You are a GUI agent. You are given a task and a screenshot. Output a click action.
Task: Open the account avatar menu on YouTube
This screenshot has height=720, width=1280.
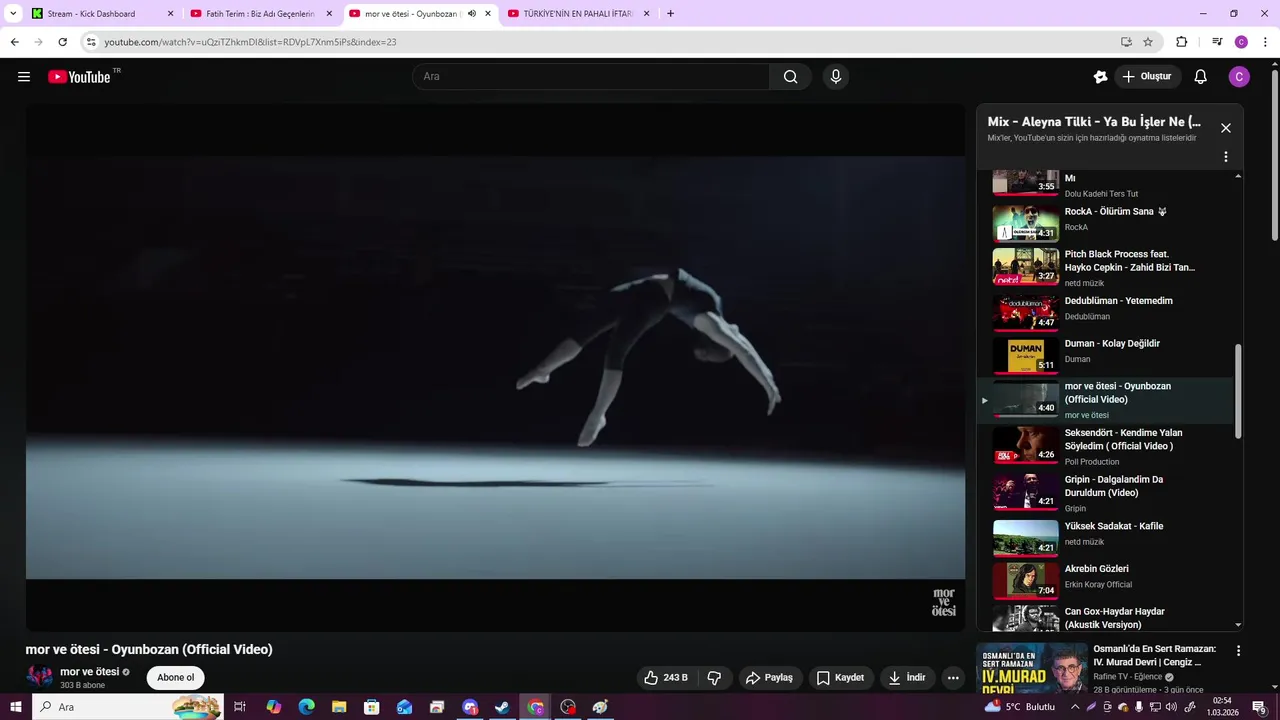pyautogui.click(x=1239, y=77)
